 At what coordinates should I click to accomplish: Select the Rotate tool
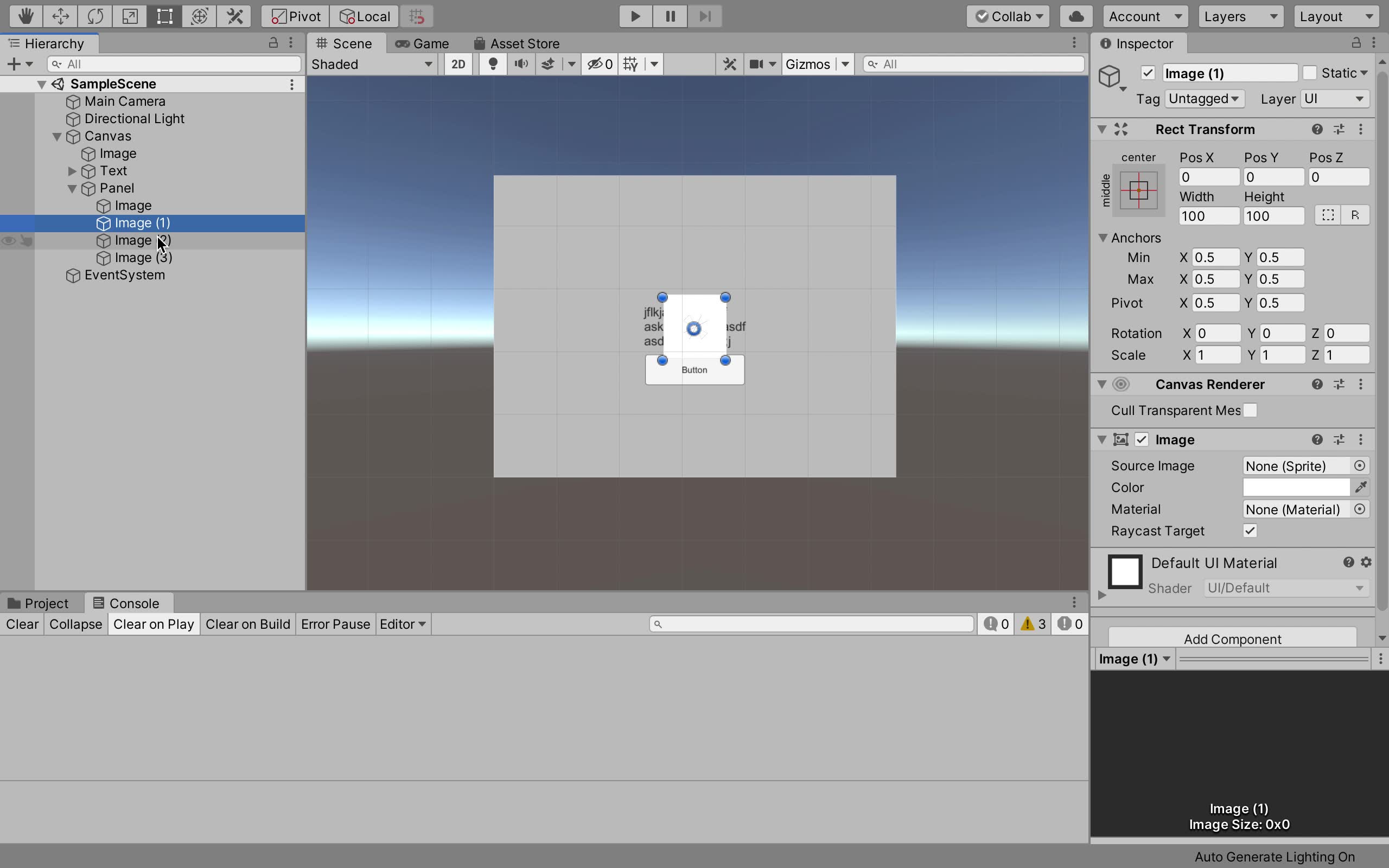(x=95, y=16)
